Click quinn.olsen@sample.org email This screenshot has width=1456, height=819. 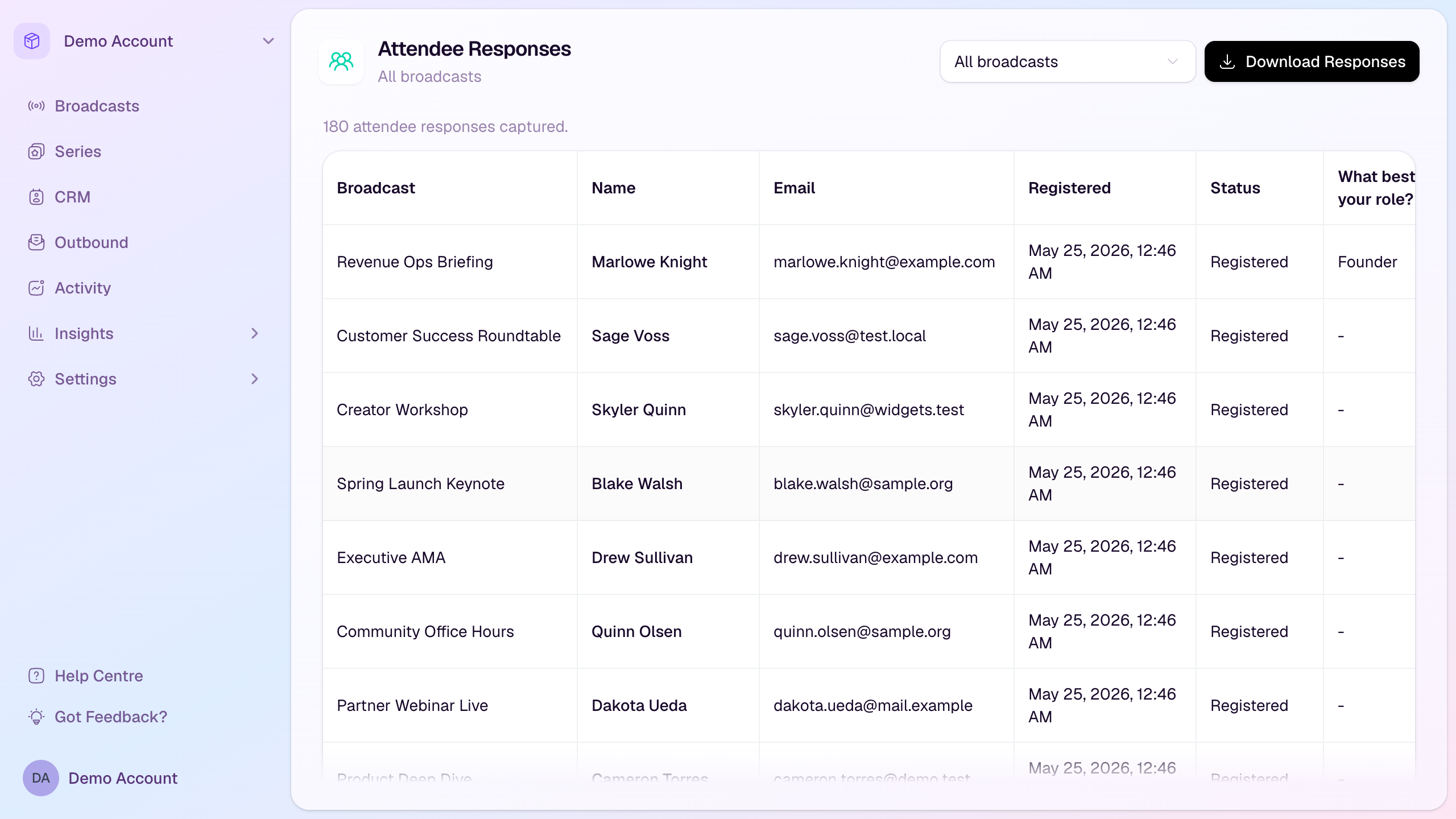[x=862, y=631]
